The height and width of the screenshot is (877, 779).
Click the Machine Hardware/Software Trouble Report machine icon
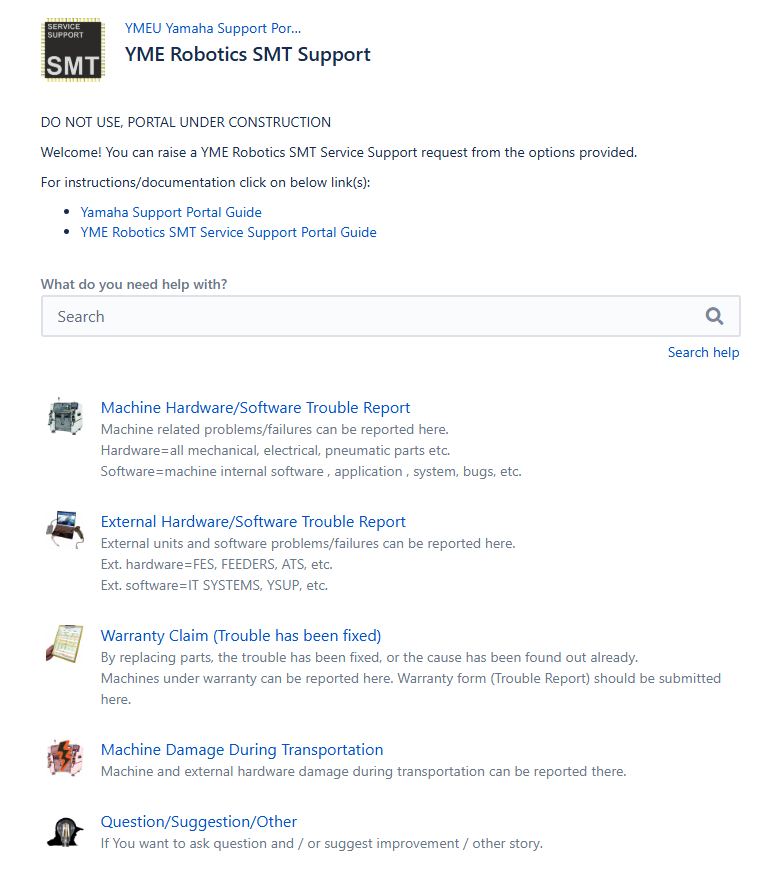pos(65,416)
